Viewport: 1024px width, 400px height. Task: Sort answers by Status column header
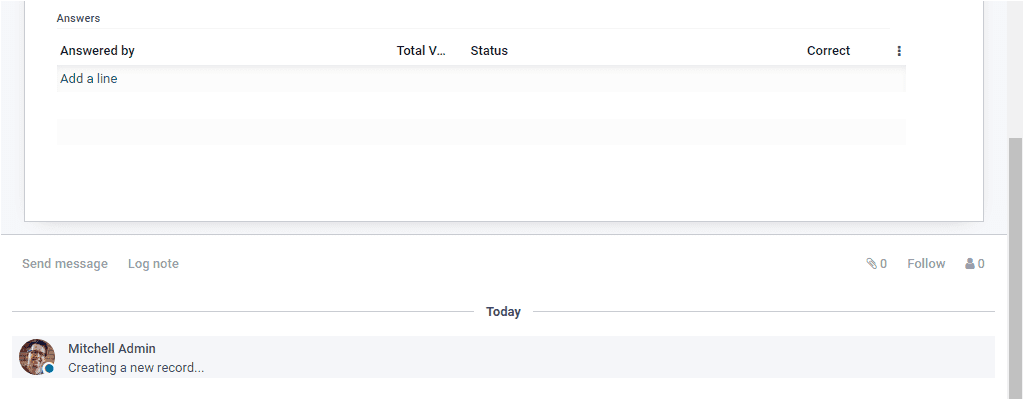pyautogui.click(x=489, y=51)
